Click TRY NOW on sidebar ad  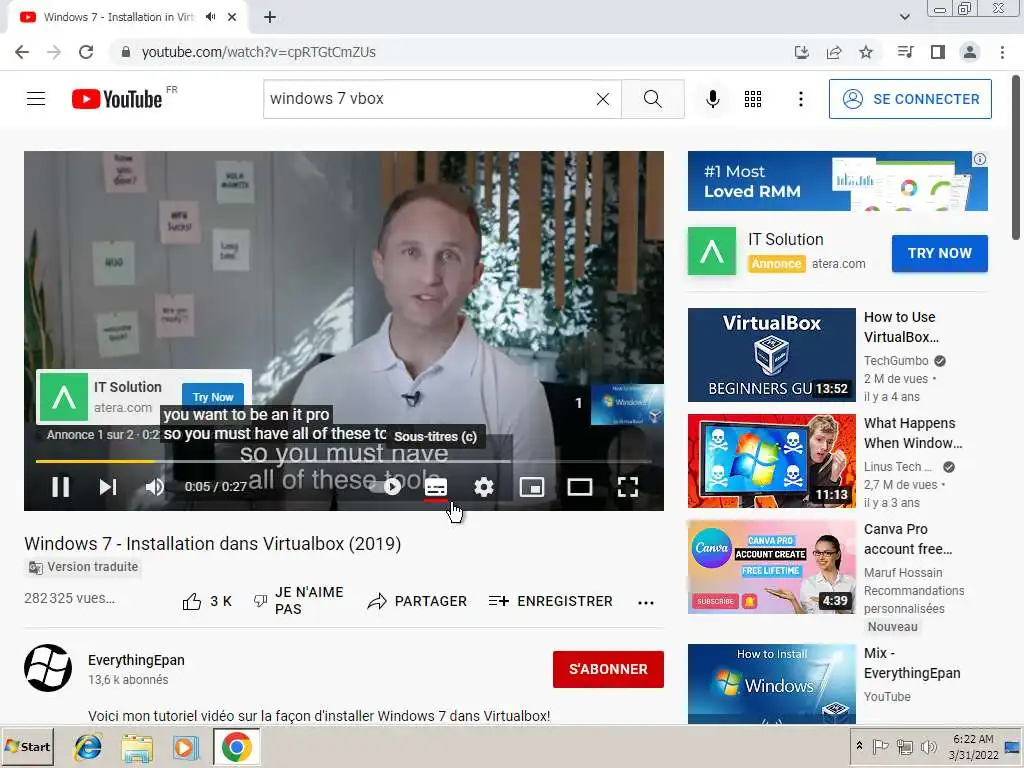[x=939, y=253]
